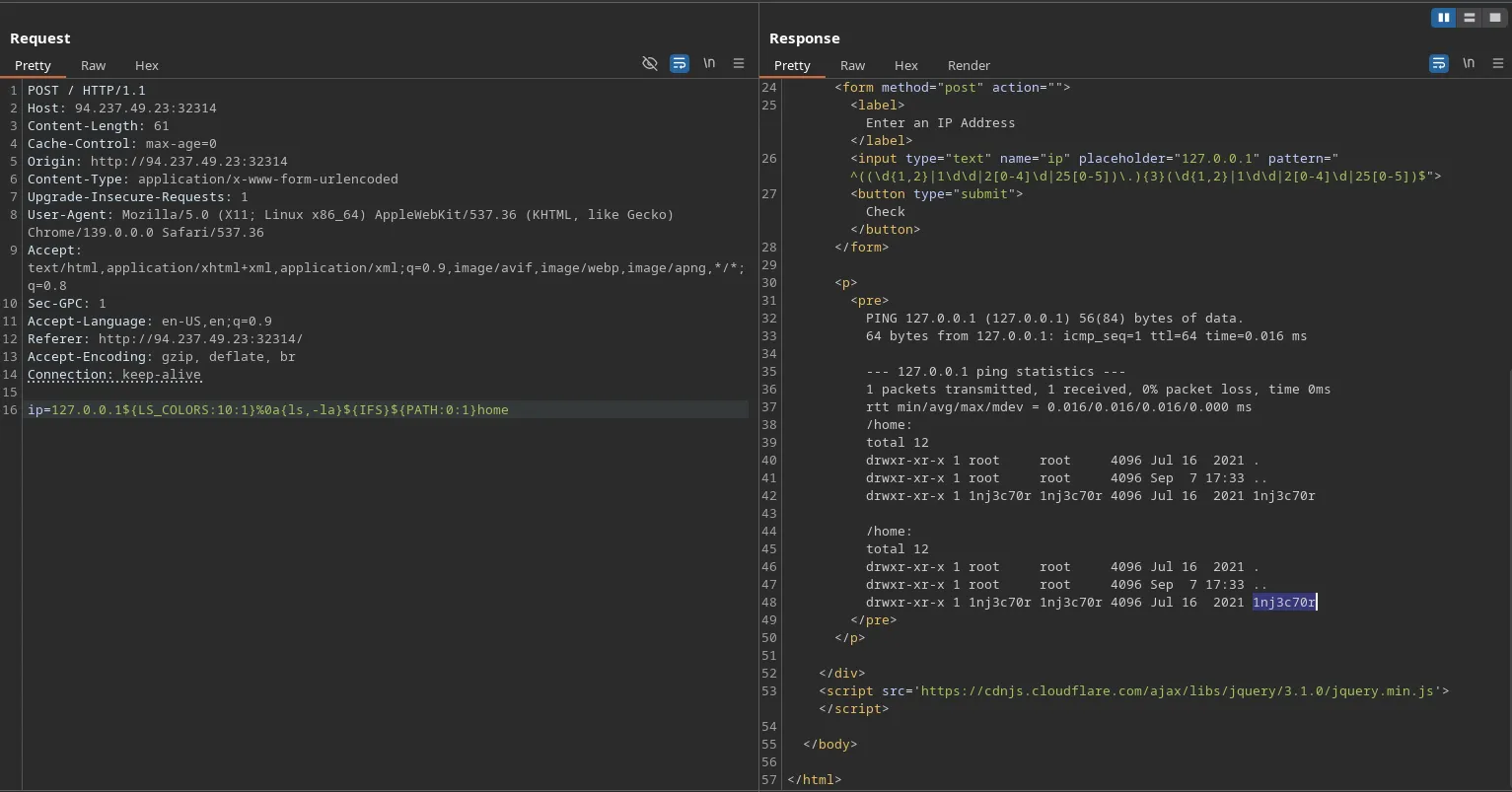The width and height of the screenshot is (1512, 792).
Task: Toggle the crossed-eye hide icon in Request
Action: (x=650, y=63)
